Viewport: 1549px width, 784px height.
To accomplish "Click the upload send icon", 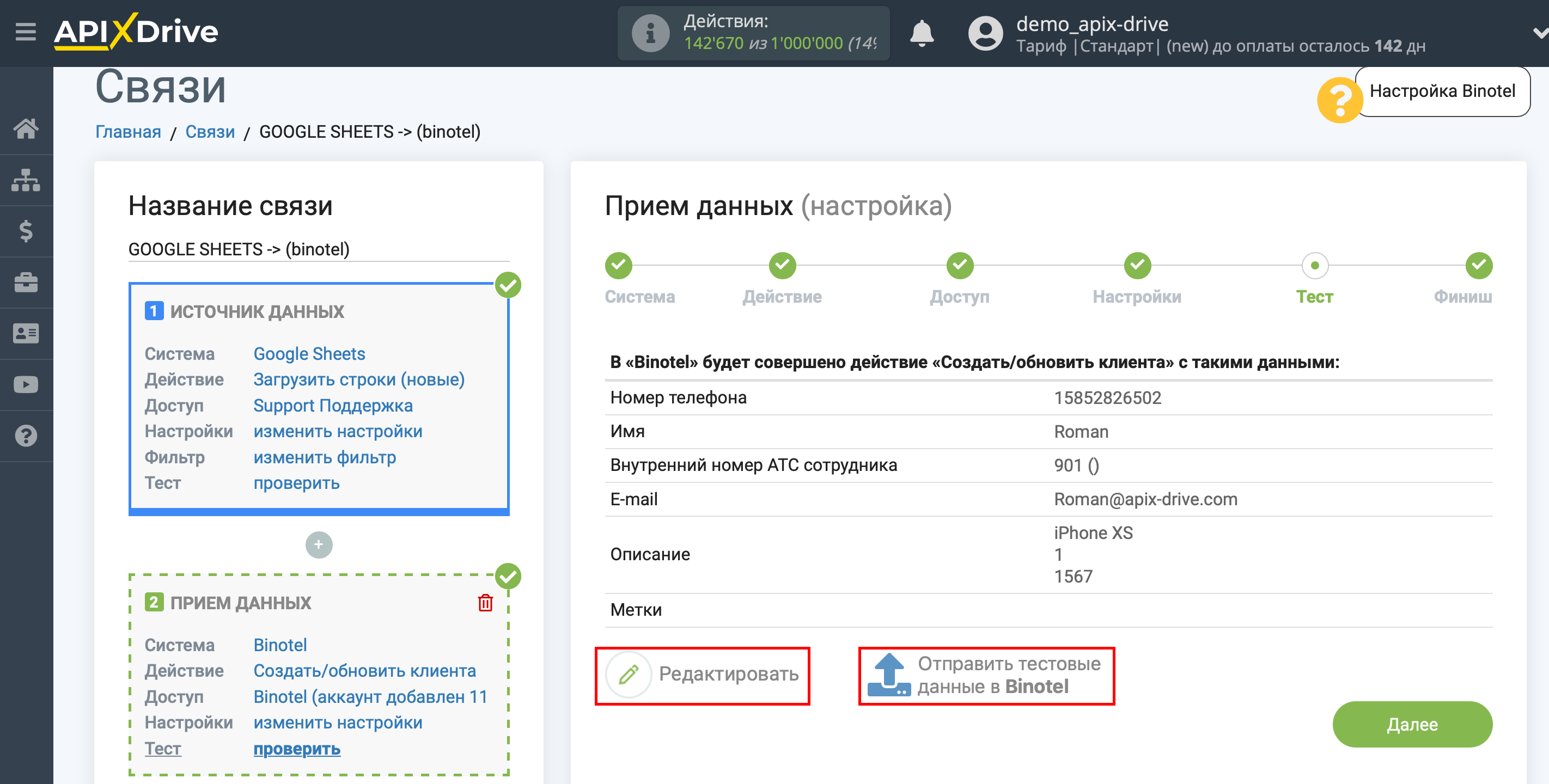I will (889, 675).
